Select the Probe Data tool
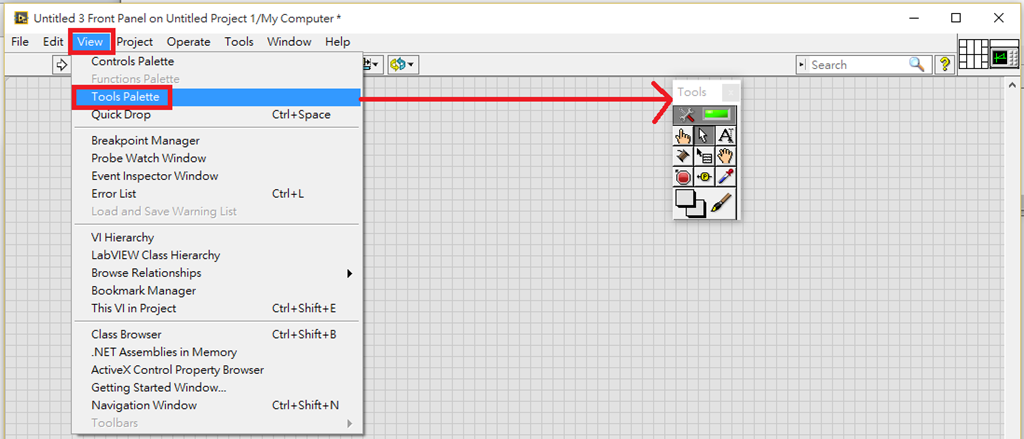This screenshot has height=439, width=1024. point(704,176)
